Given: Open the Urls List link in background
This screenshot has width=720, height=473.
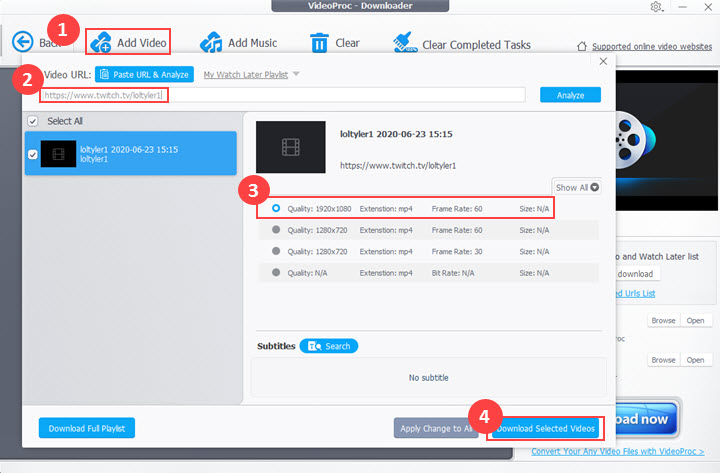Looking at the screenshot, I should point(636,293).
